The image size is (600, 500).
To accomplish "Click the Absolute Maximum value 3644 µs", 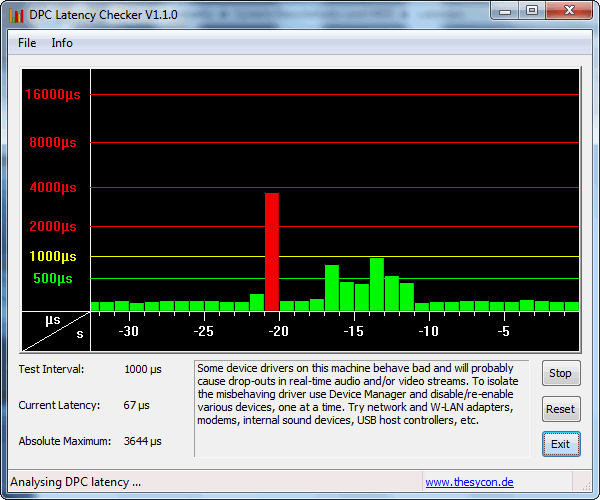I will tap(142, 441).
